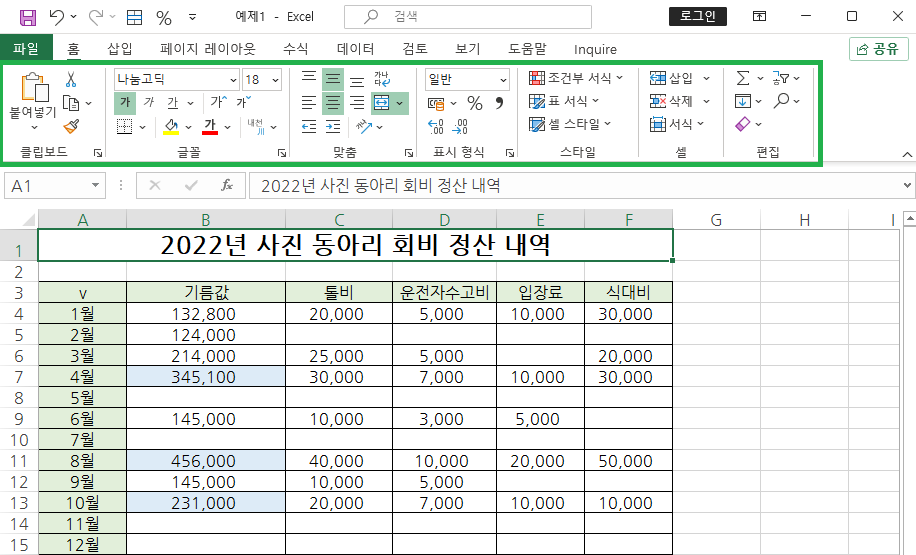Open the 나눔고딕 font name dropdown
The image size is (916, 555).
pos(233,79)
